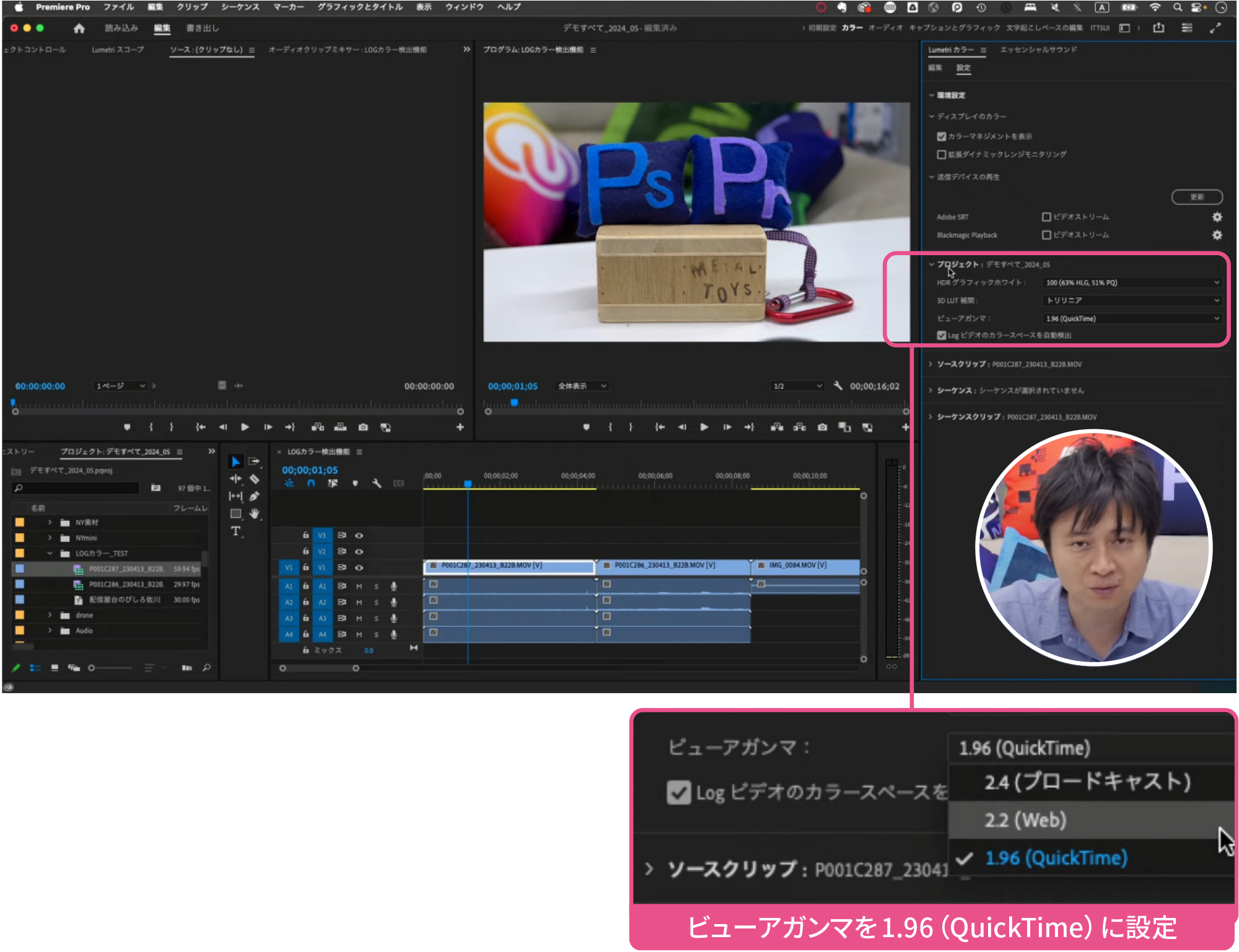The height and width of the screenshot is (952, 1239).
Task: Click the Wi-Fi icon in menu bar
Action: coord(1155,7)
